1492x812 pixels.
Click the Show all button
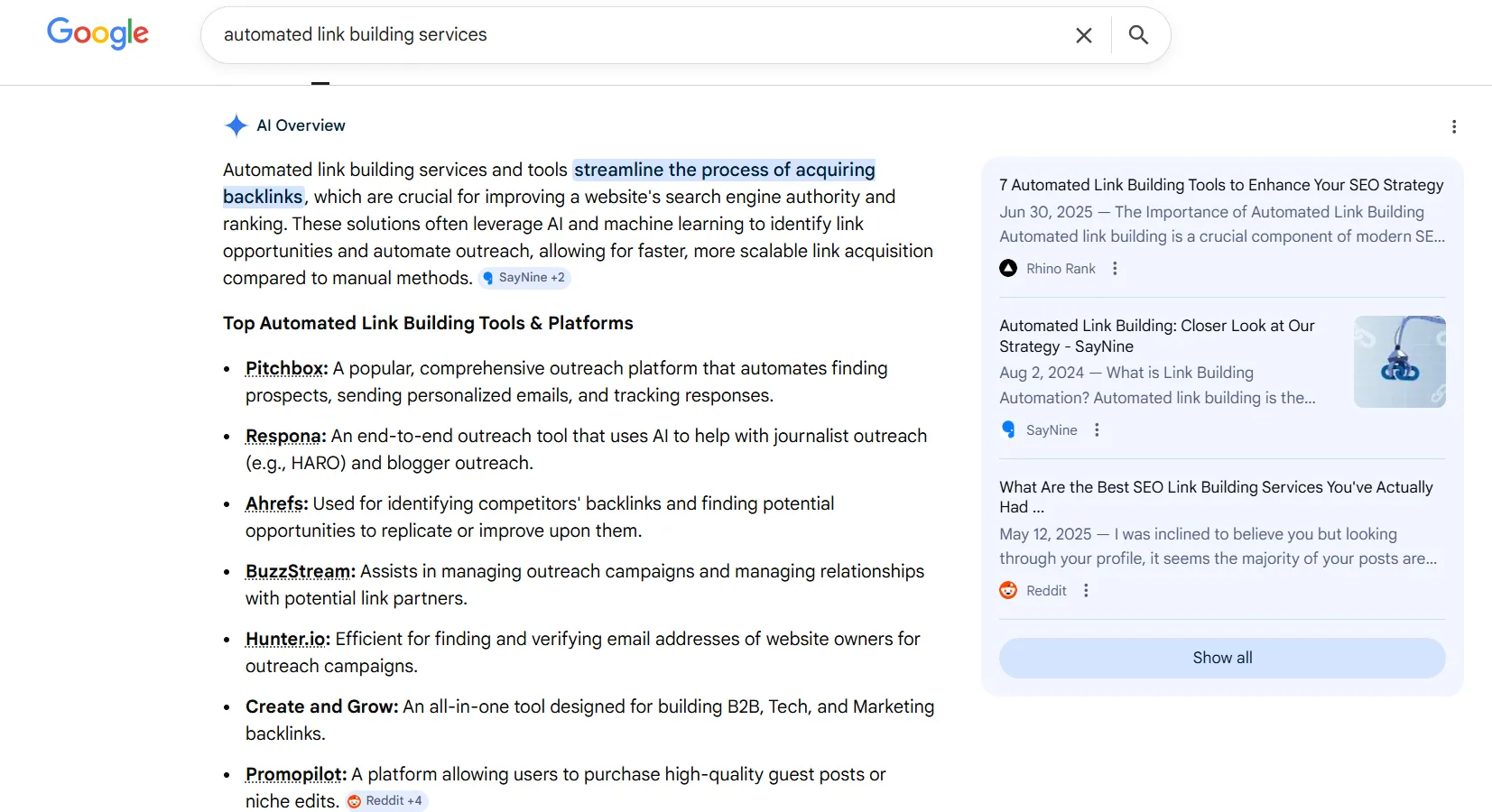click(1221, 658)
